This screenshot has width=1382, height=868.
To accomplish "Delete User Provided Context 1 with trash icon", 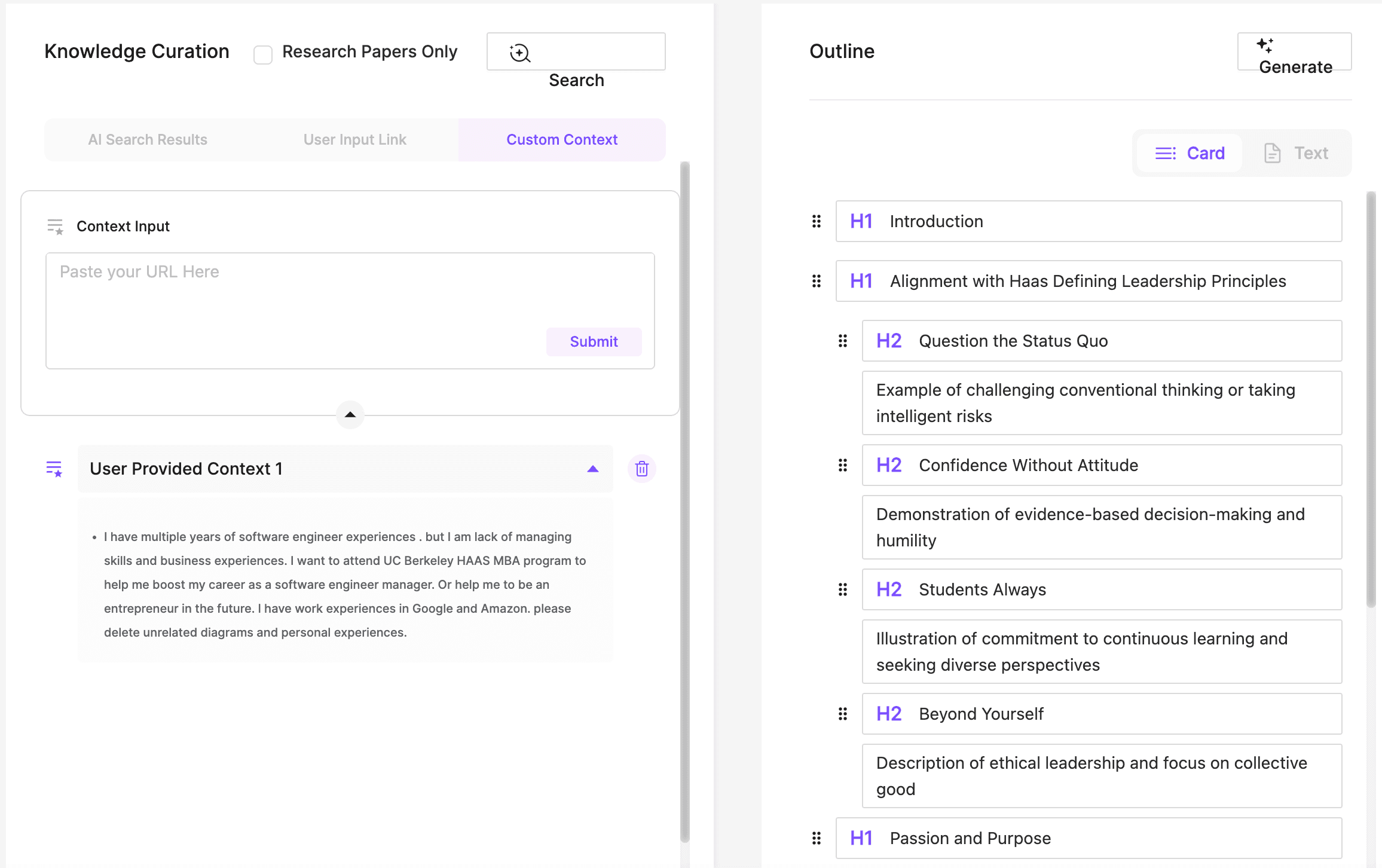I will tap(641, 469).
